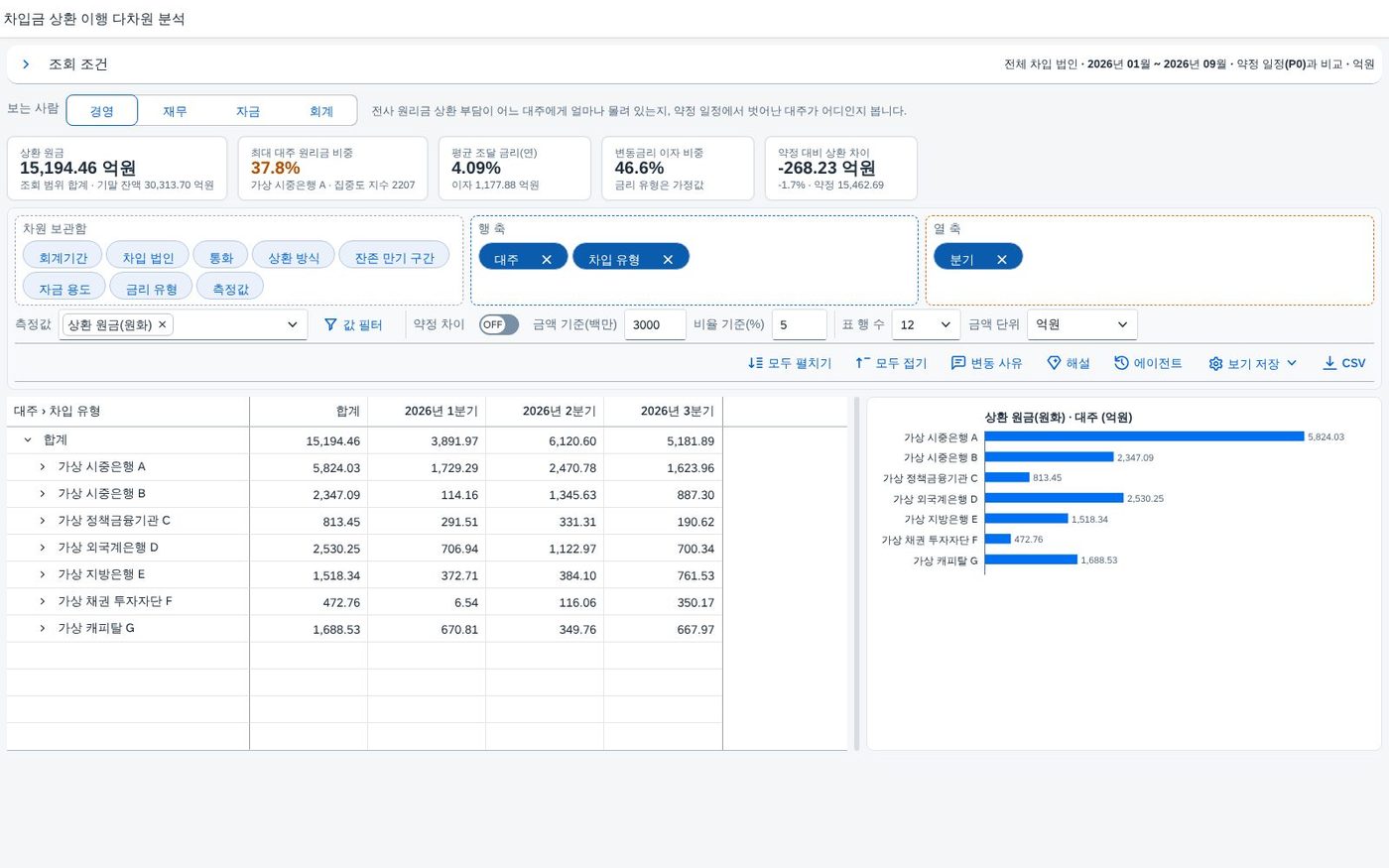Viewport: 1389px width, 868px height.
Task: Remove the 대주 chip from row axis
Action: (x=546, y=259)
